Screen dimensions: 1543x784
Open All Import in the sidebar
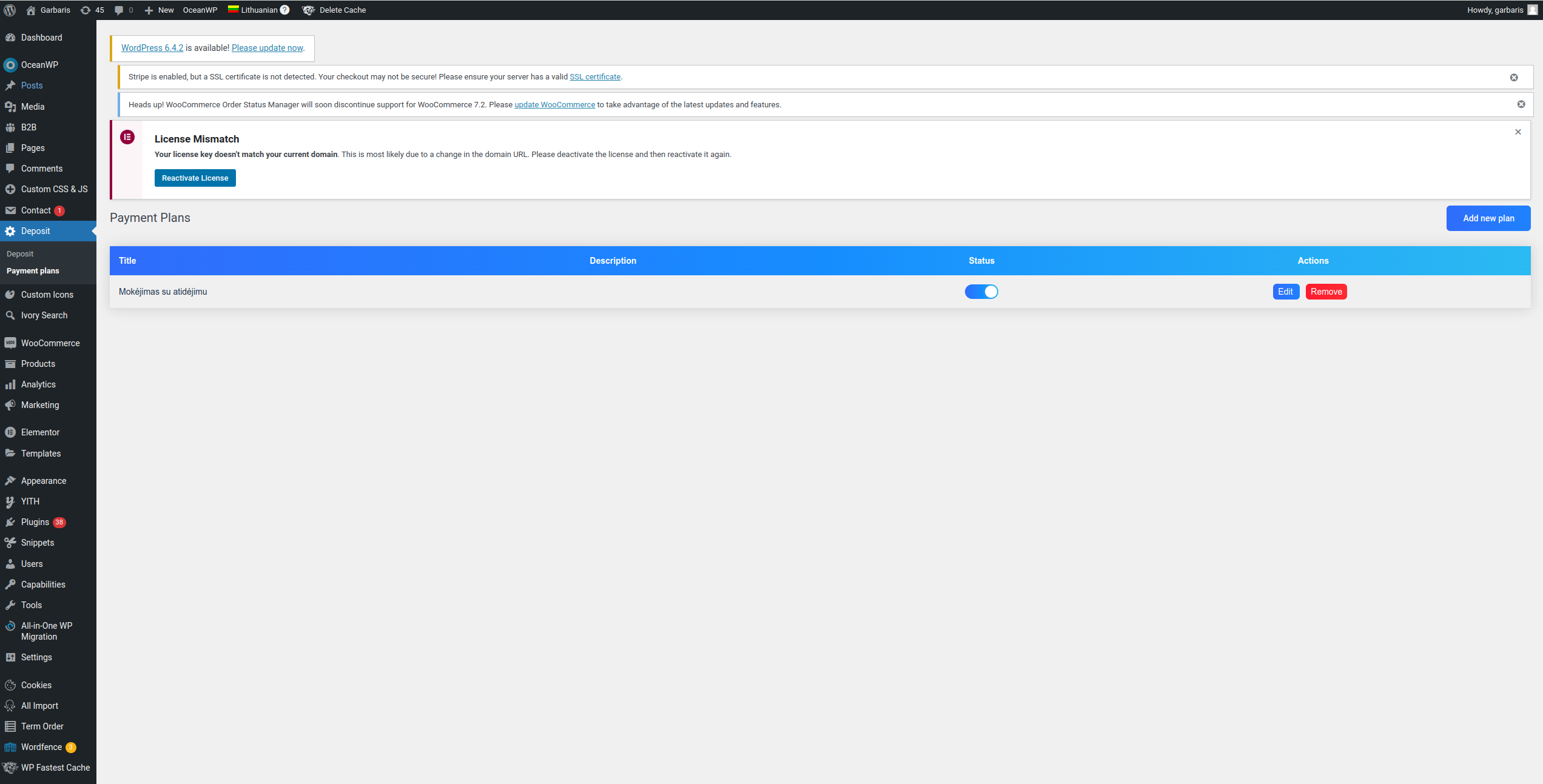pos(48,706)
